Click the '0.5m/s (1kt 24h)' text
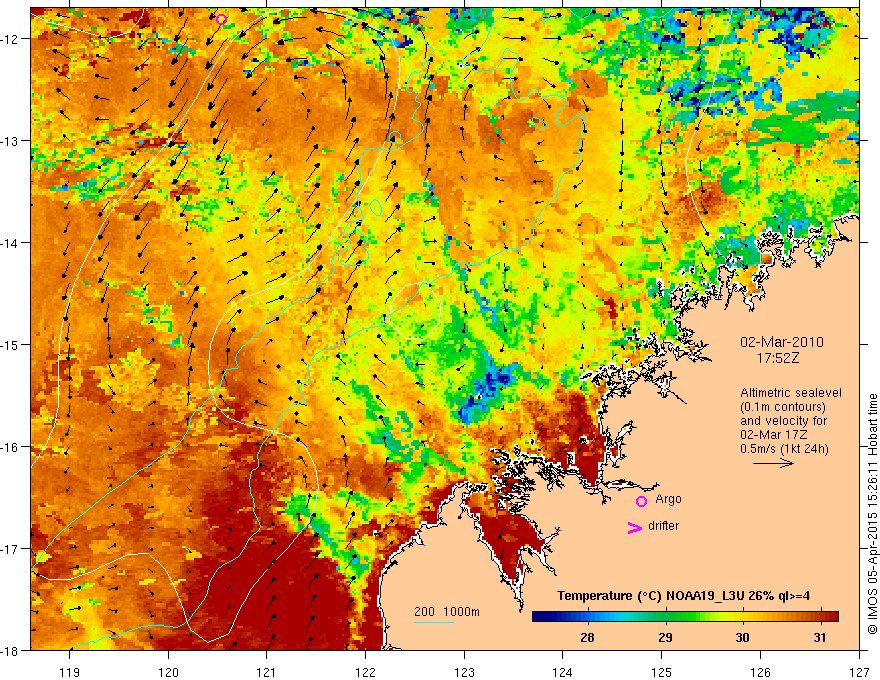The image size is (880, 680). (x=784, y=449)
